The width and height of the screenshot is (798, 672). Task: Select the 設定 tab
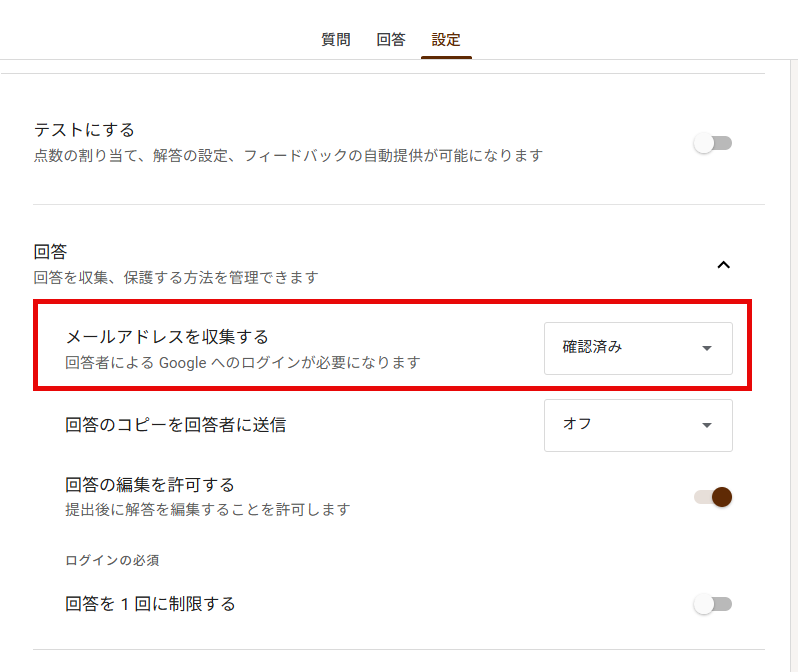tap(446, 40)
